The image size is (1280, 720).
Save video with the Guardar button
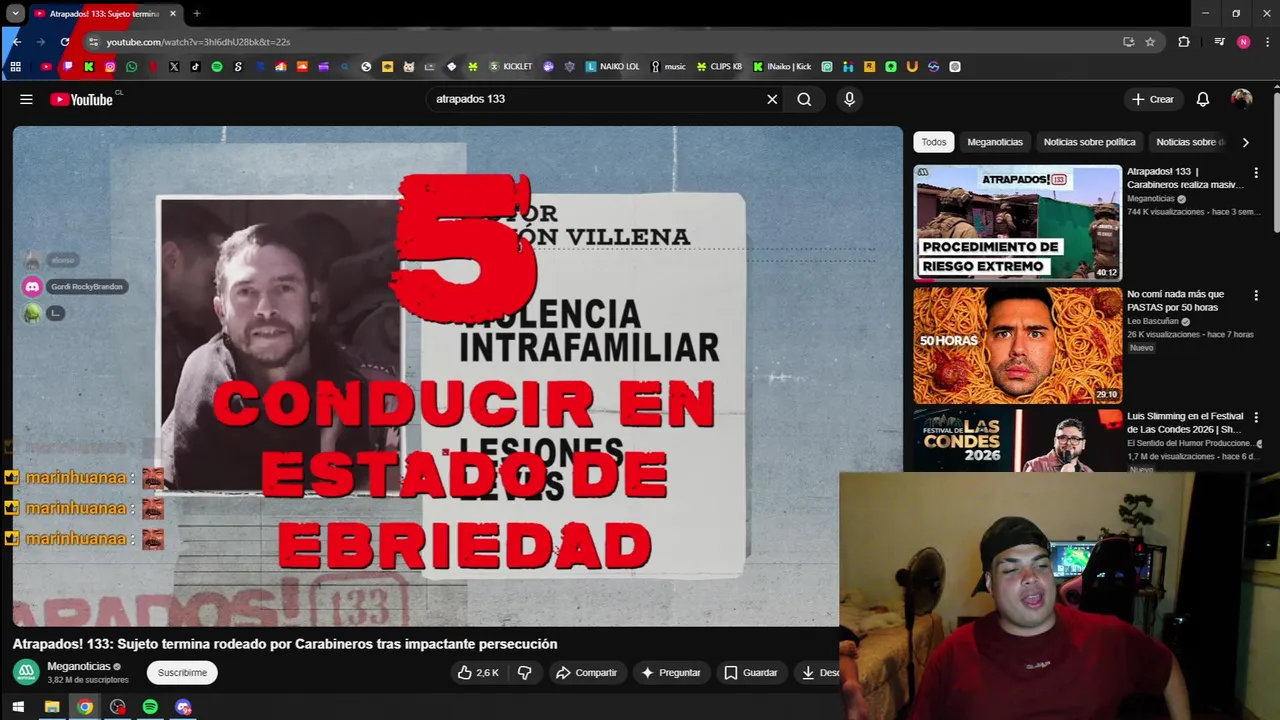click(750, 673)
